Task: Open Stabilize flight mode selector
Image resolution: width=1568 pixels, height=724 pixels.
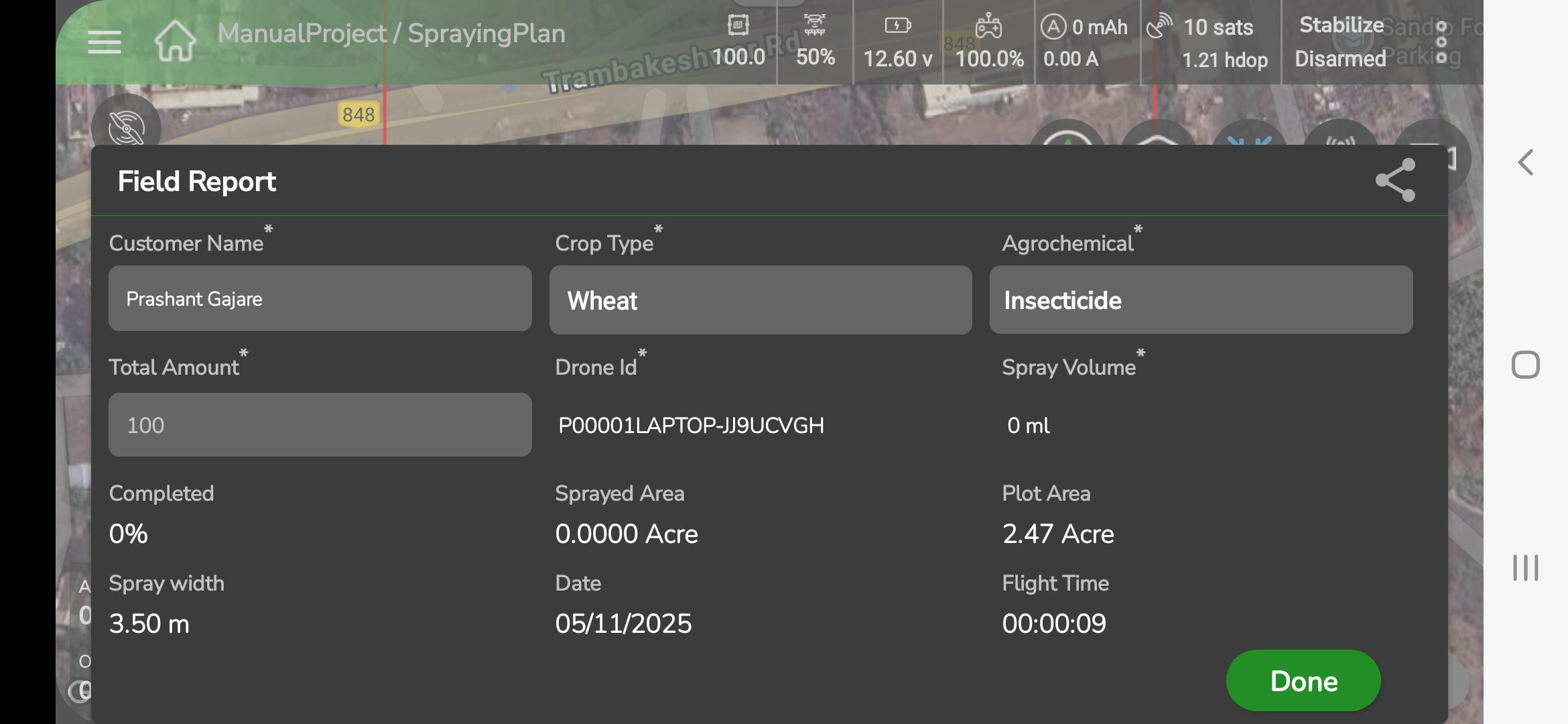Action: point(1341,25)
